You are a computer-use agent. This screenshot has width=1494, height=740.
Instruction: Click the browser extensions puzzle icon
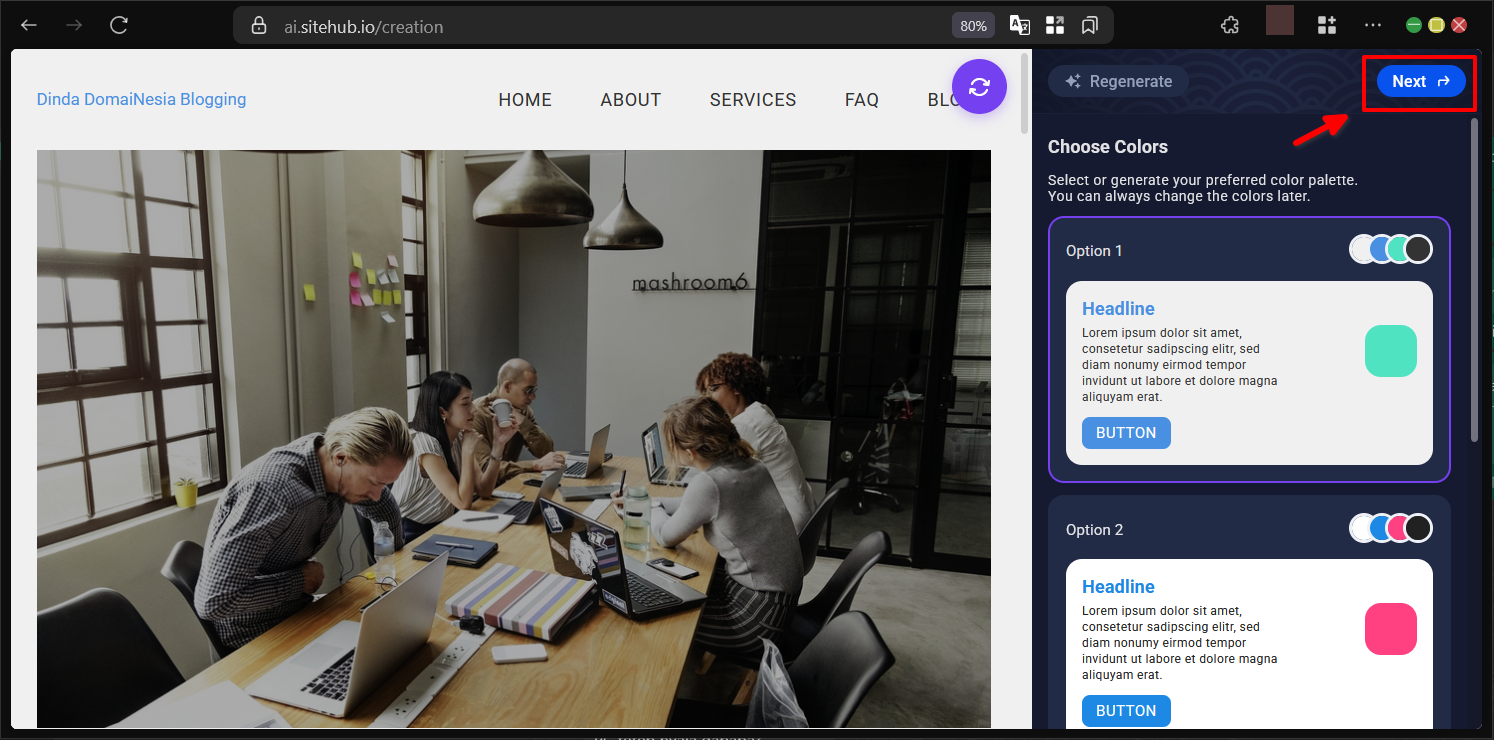tap(1231, 26)
